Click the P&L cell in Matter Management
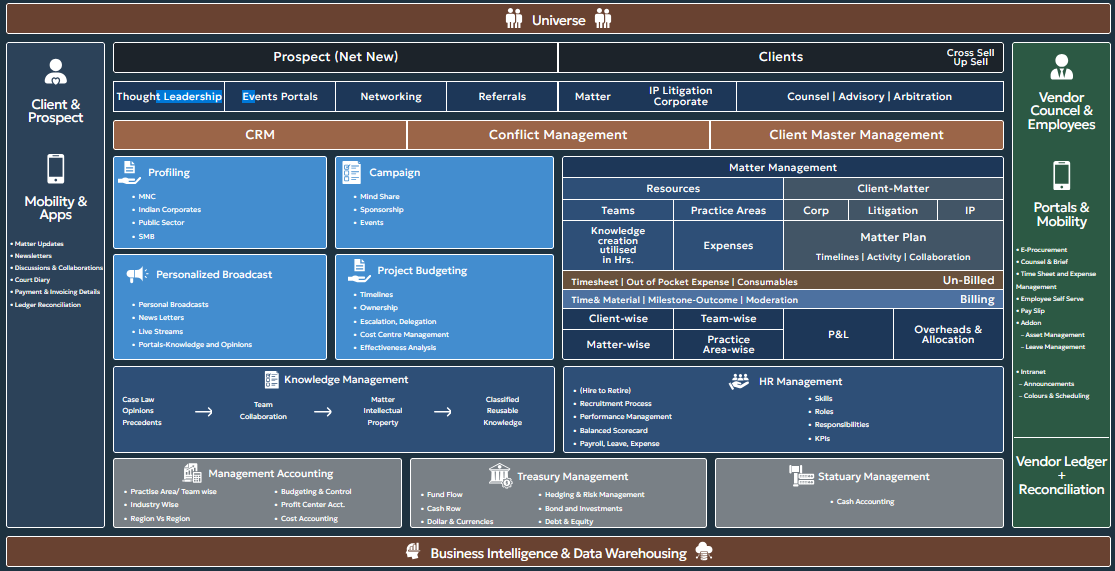 click(838, 334)
